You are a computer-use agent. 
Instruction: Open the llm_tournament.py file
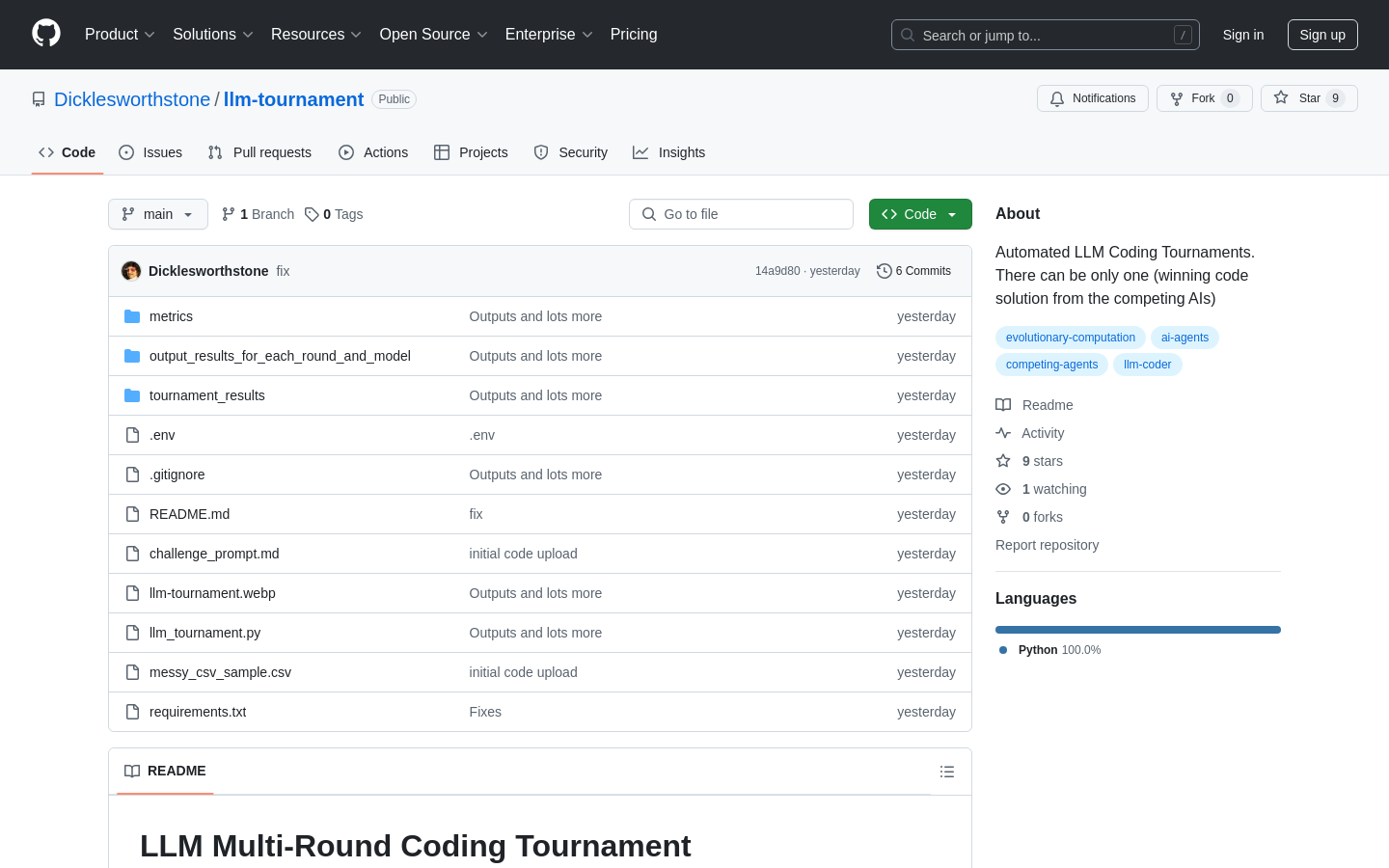click(204, 633)
